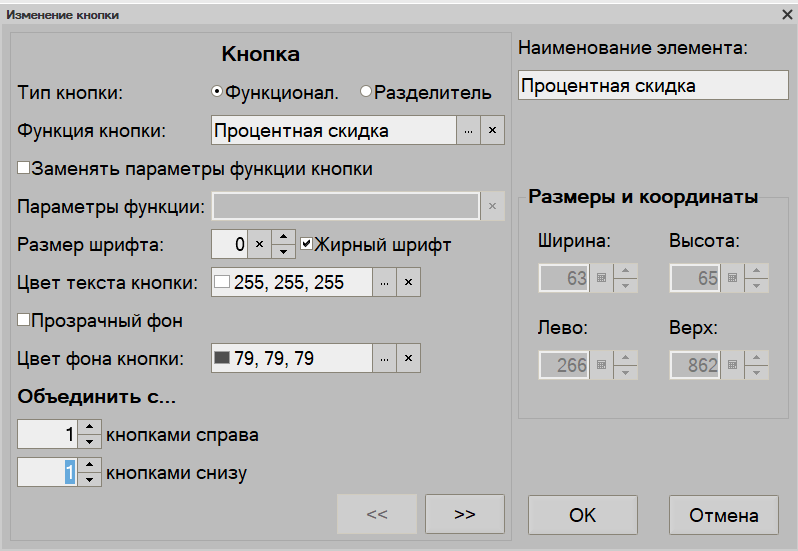The image size is (798, 551).
Task: Clear the Функция кнопки field
Action: pos(492,131)
